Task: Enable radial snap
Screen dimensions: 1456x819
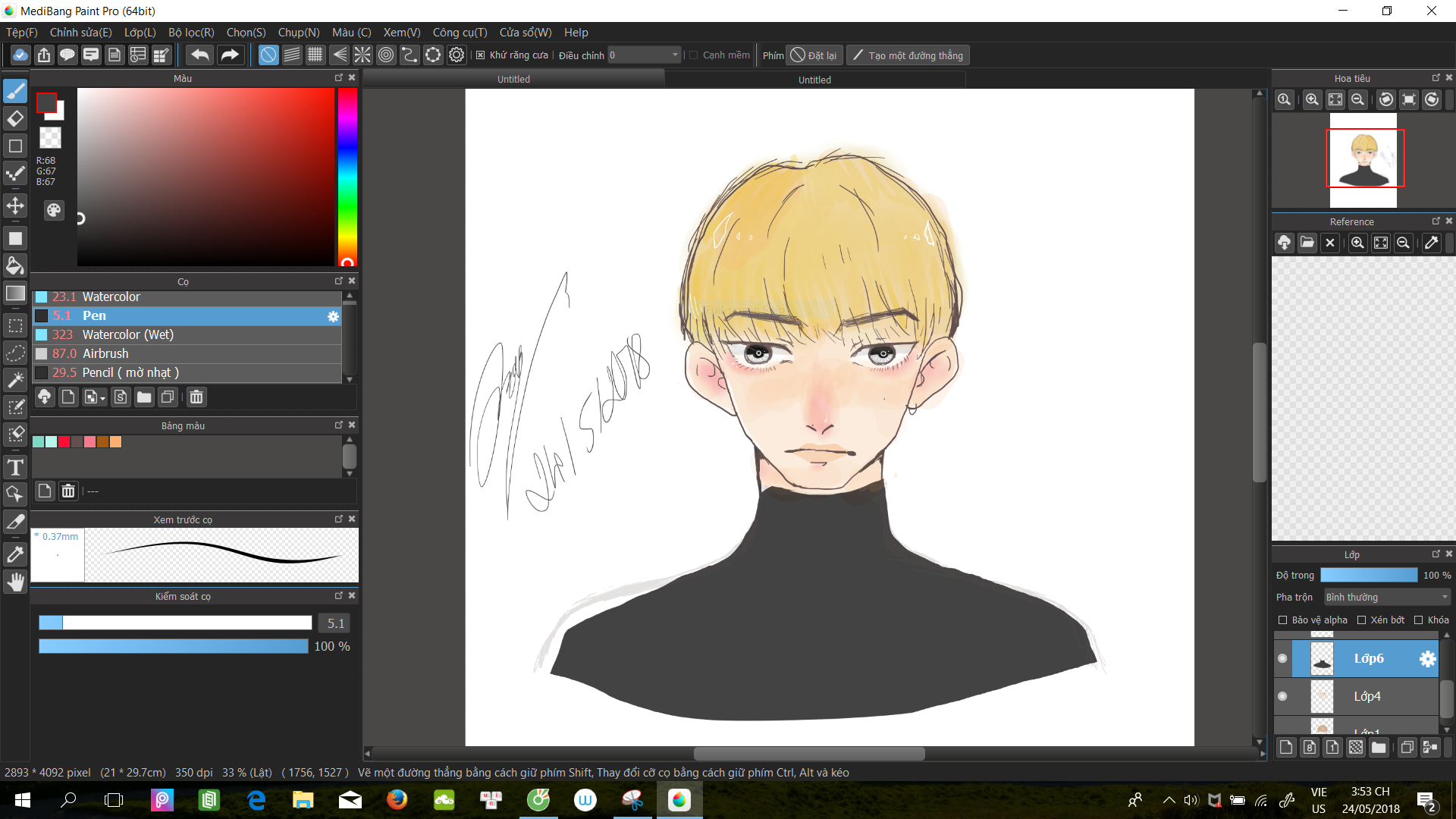Action: [362, 55]
